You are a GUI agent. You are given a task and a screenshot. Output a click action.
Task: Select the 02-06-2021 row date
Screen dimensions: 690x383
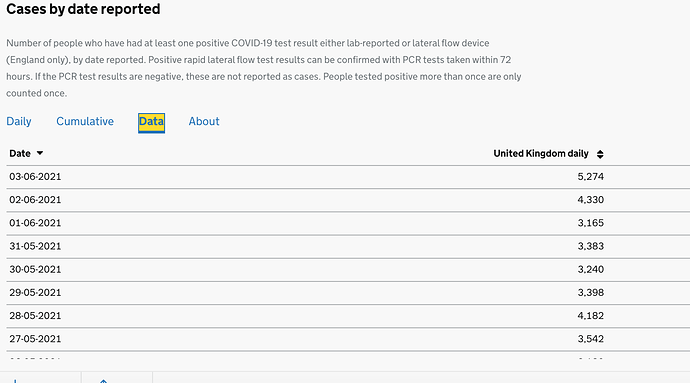point(35,200)
